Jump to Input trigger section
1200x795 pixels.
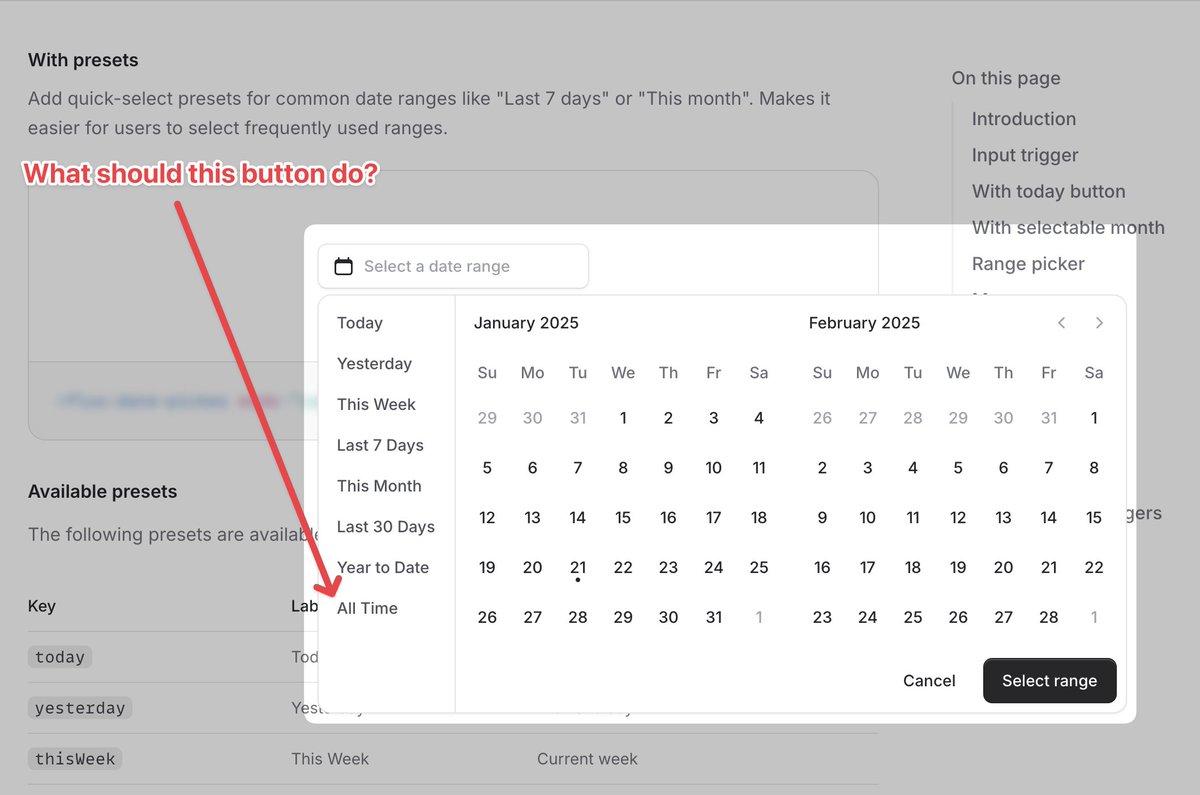1025,155
